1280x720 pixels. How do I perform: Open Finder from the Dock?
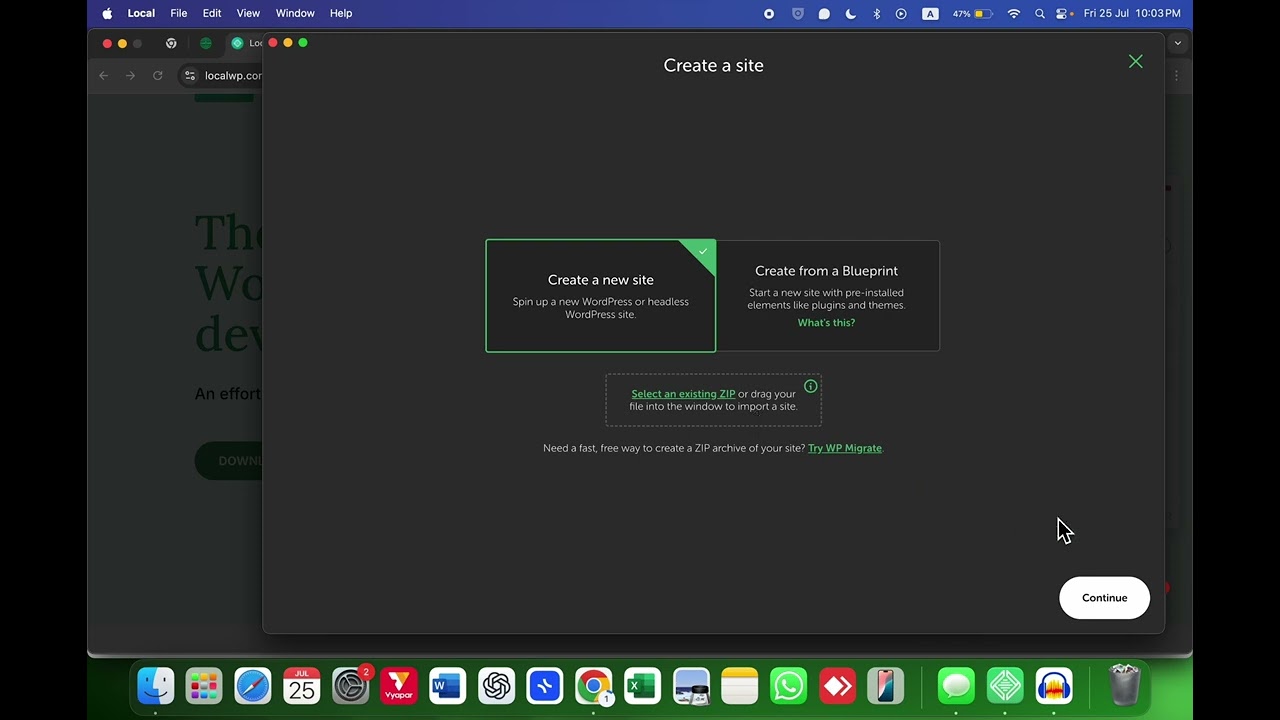coord(156,686)
